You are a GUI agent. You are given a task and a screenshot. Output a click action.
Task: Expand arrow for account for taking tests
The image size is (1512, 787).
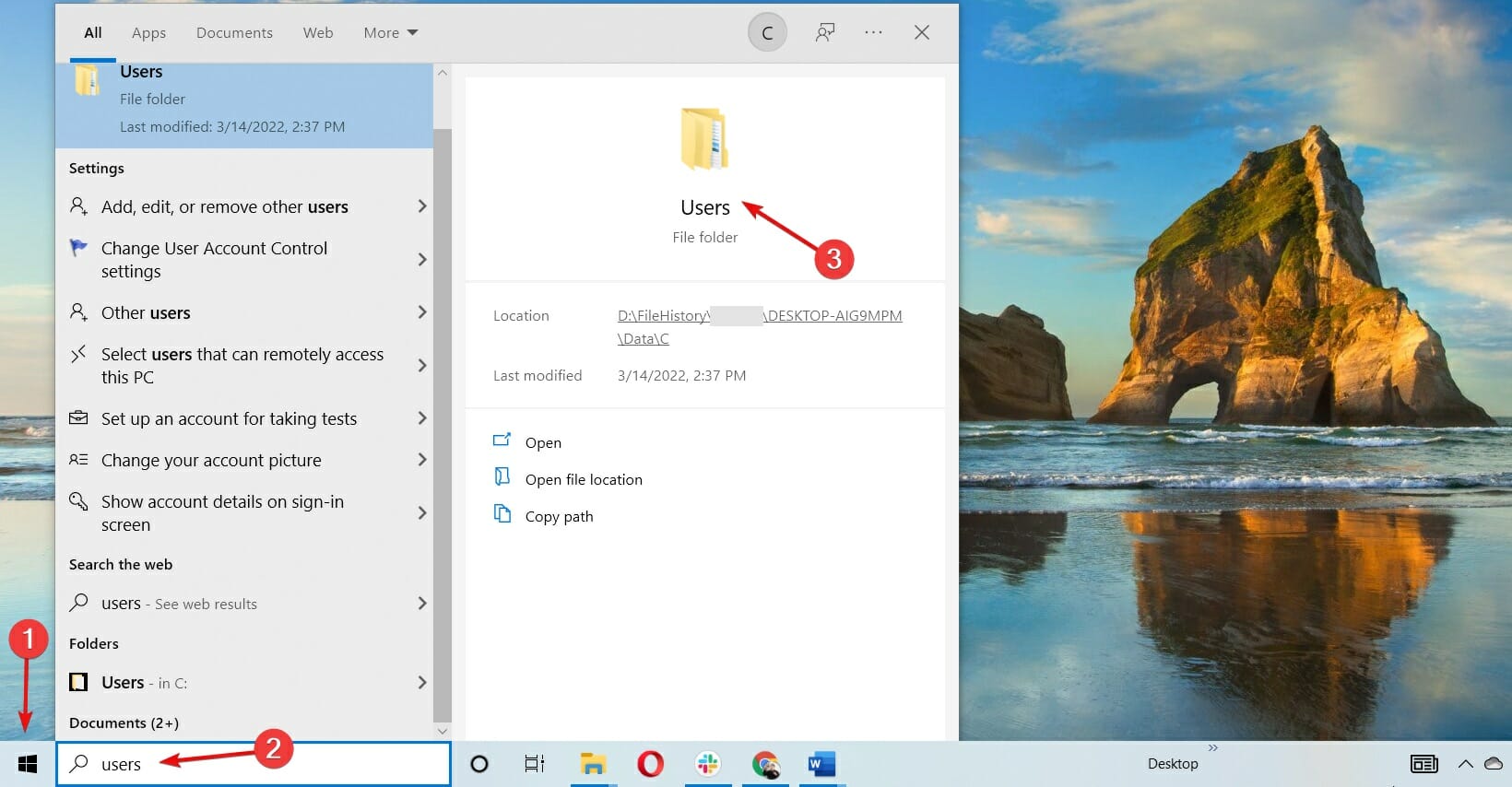(x=422, y=418)
